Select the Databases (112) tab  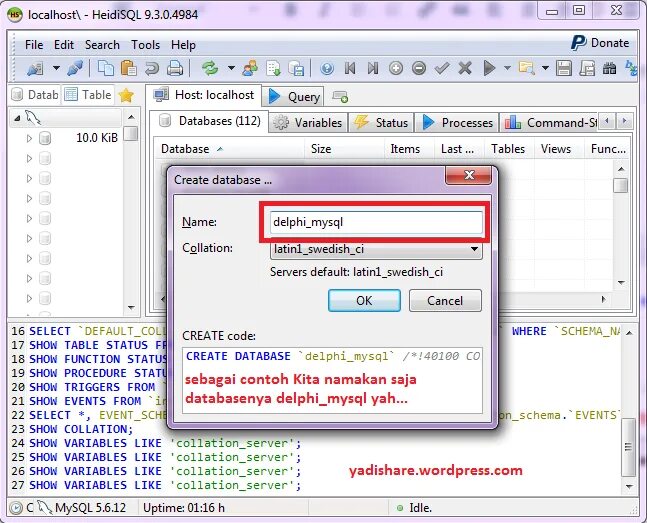pos(209,121)
